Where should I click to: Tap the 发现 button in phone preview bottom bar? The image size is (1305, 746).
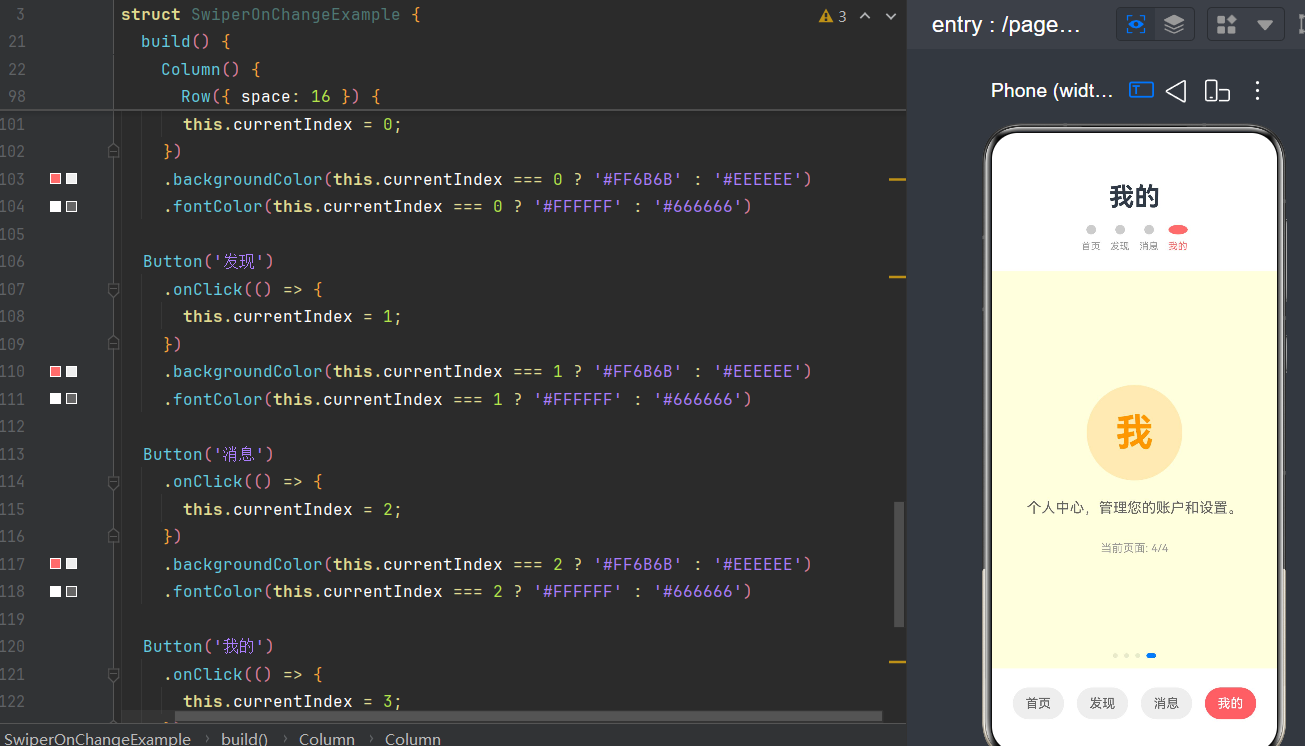pos(1102,703)
